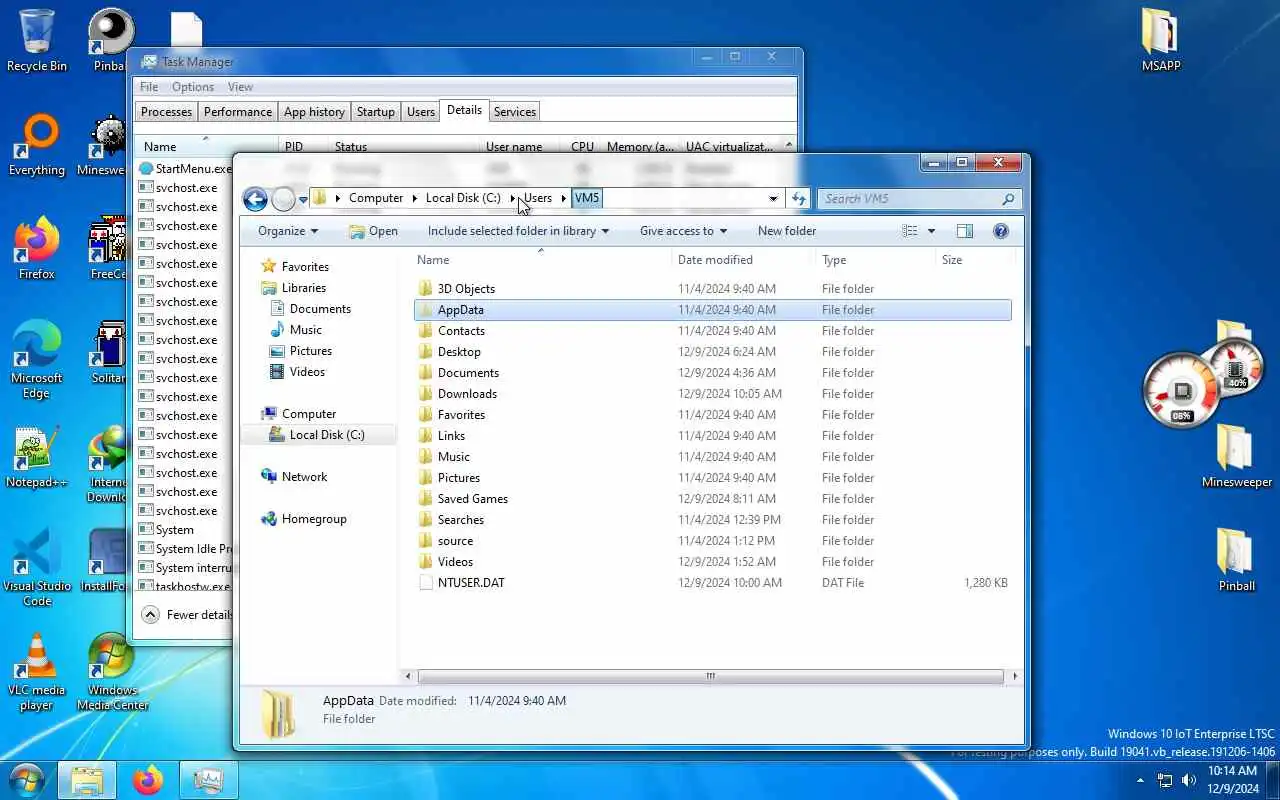Select the NTUSER.DAT file icon

[x=425, y=583]
